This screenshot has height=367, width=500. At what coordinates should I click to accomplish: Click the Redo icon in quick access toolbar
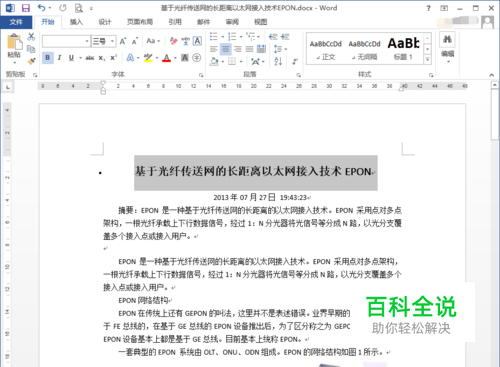coord(63,8)
